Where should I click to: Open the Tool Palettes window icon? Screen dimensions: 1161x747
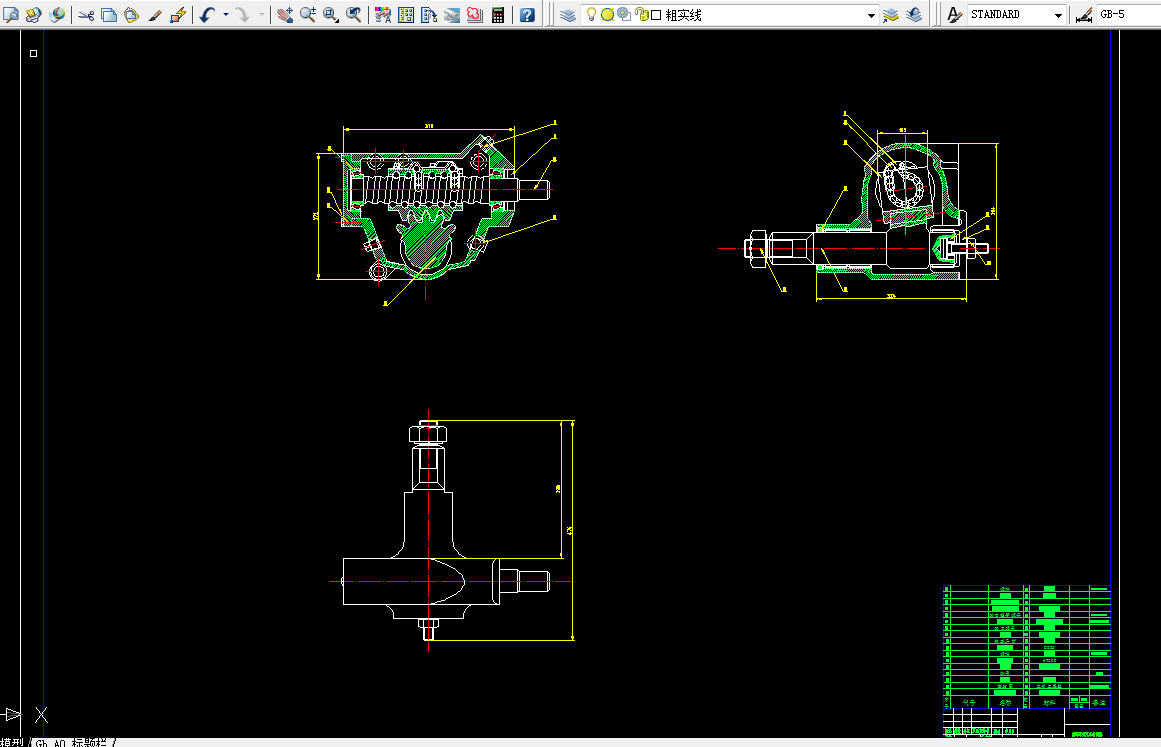pos(429,15)
